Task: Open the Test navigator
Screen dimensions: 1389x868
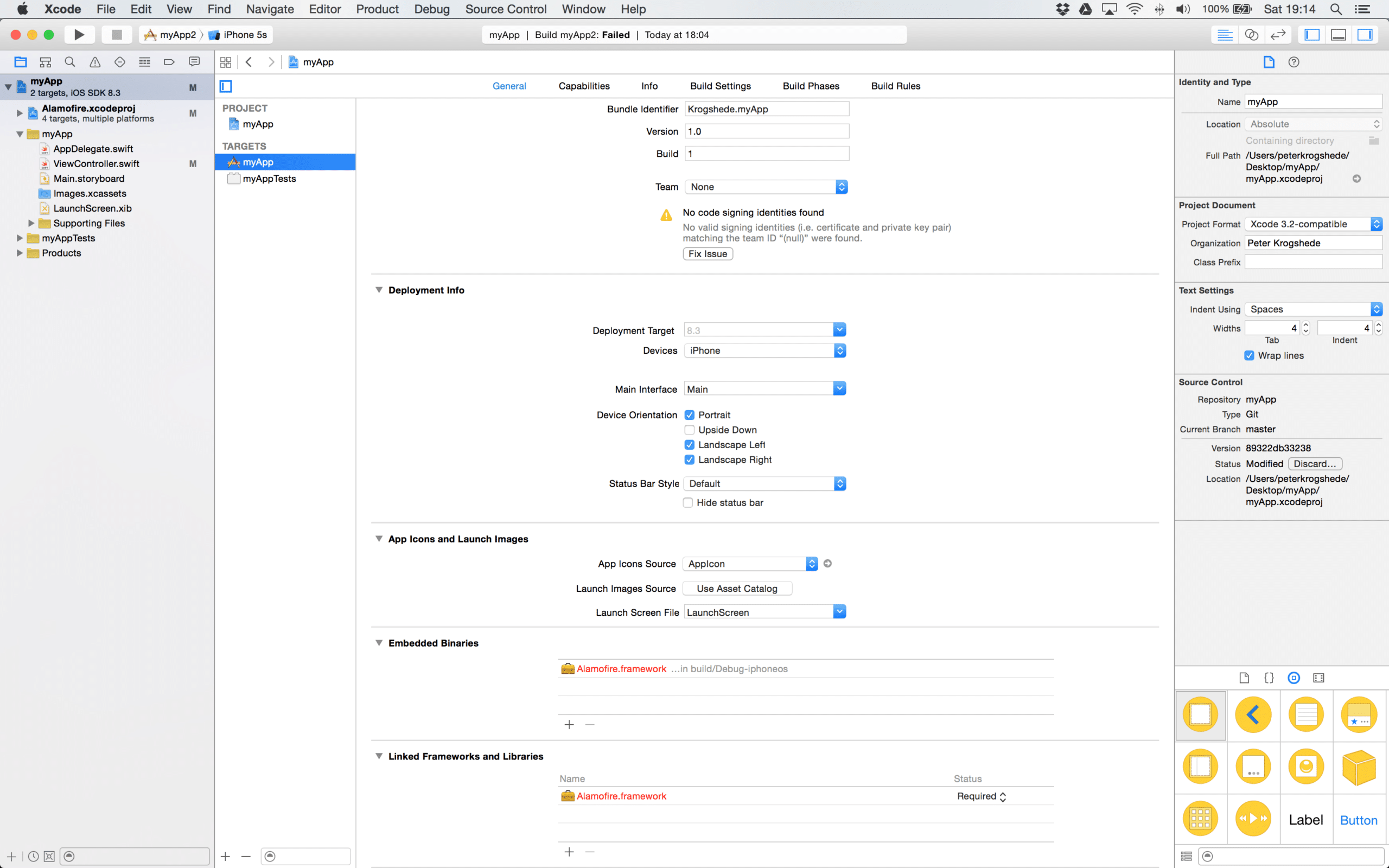Action: pyautogui.click(x=119, y=62)
